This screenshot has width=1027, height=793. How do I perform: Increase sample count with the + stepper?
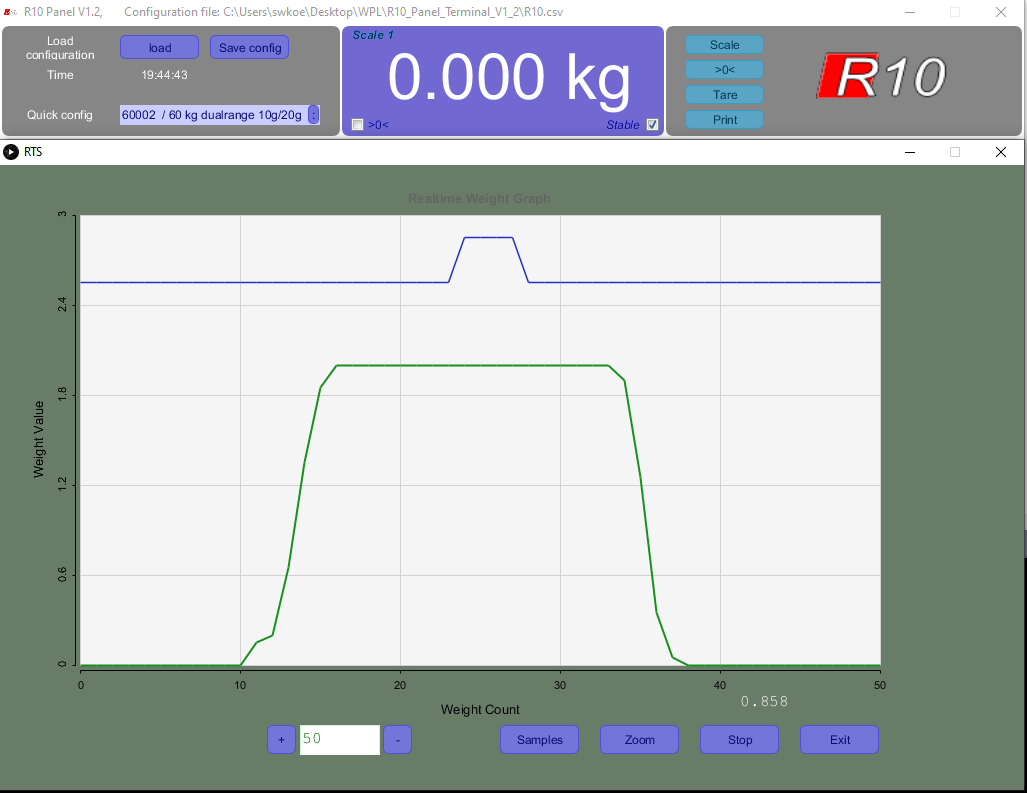click(x=281, y=739)
